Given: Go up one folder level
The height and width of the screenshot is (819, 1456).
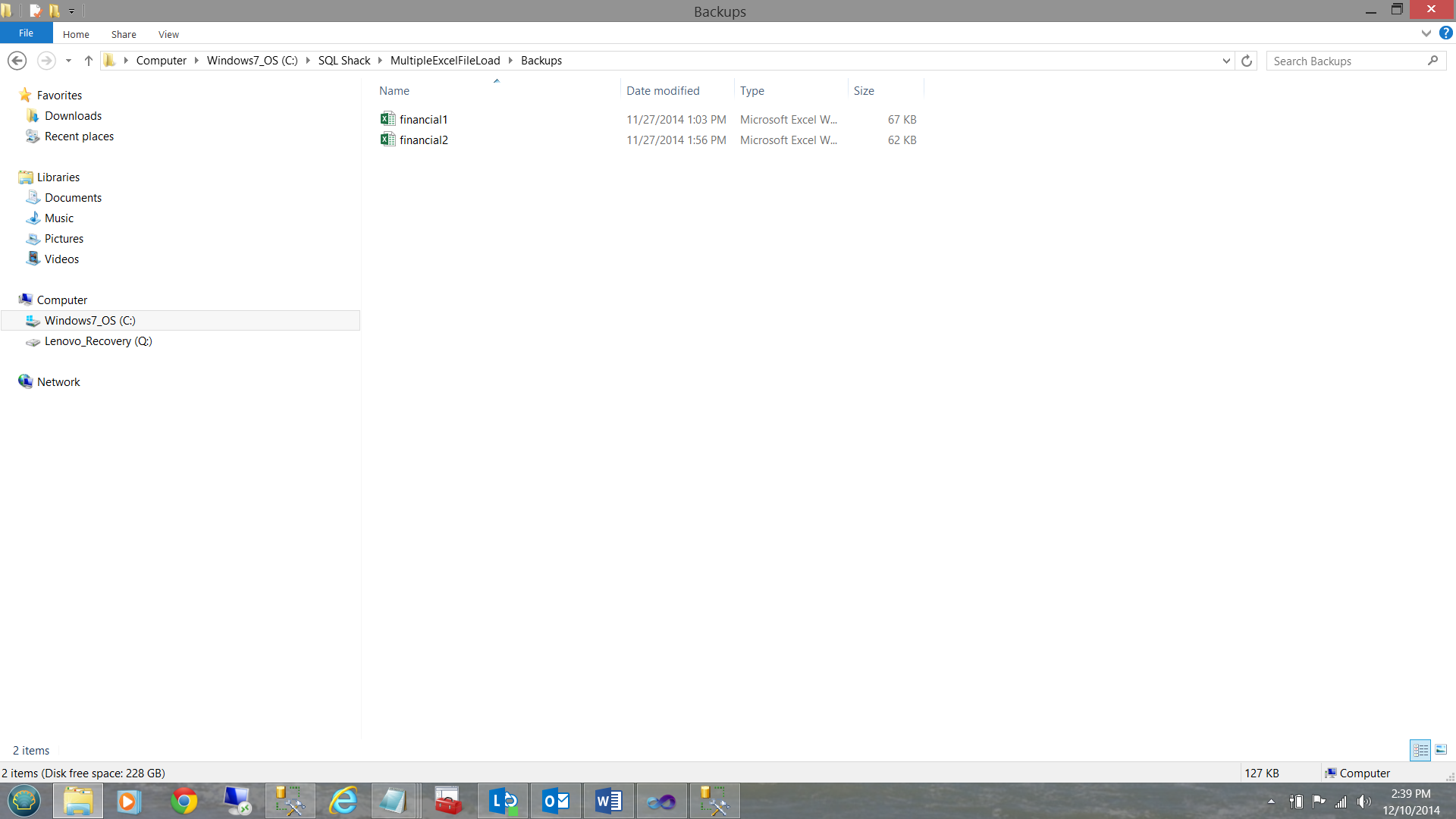Looking at the screenshot, I should click(88, 61).
